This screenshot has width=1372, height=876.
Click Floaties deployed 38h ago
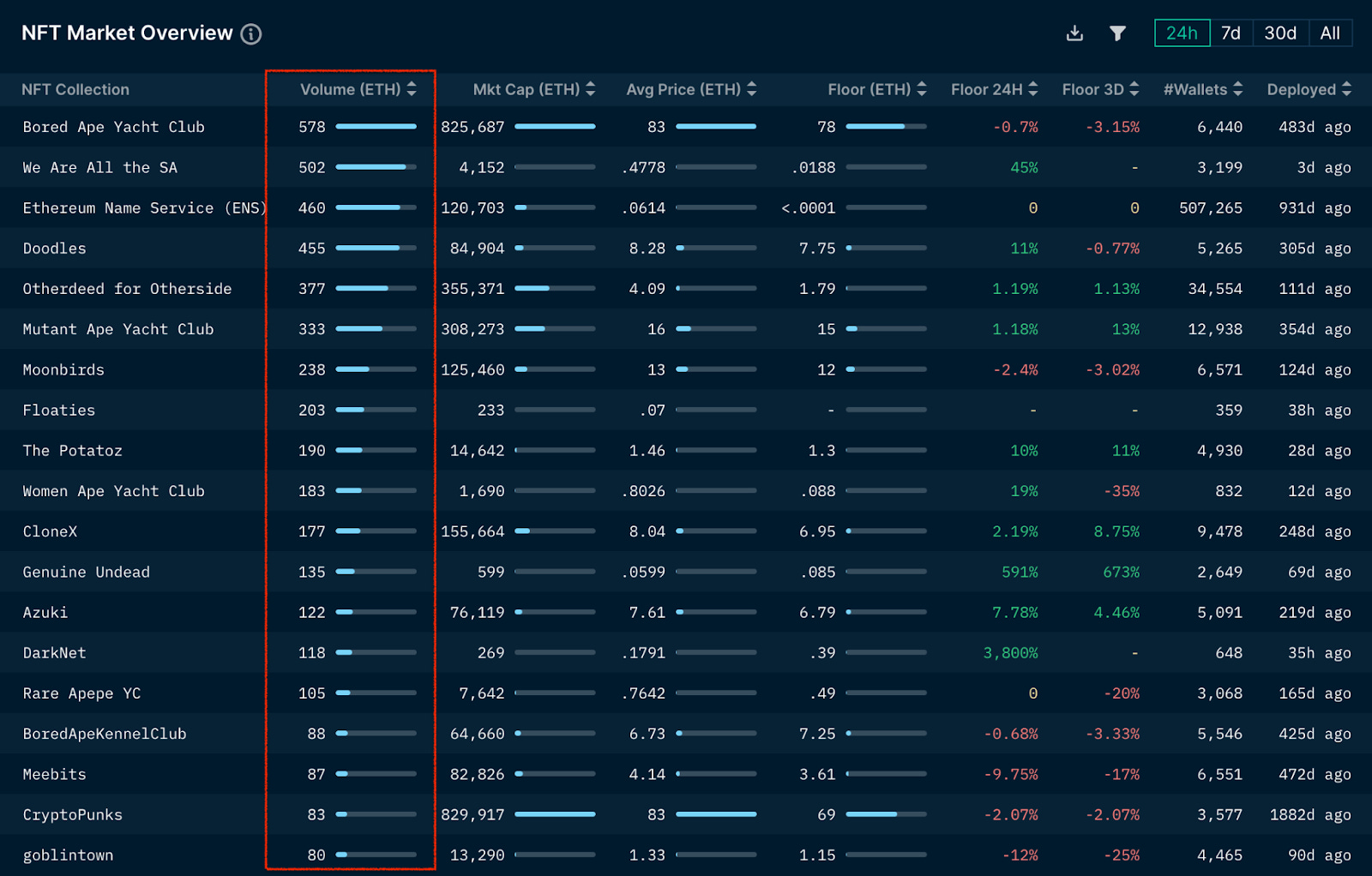coord(1320,411)
